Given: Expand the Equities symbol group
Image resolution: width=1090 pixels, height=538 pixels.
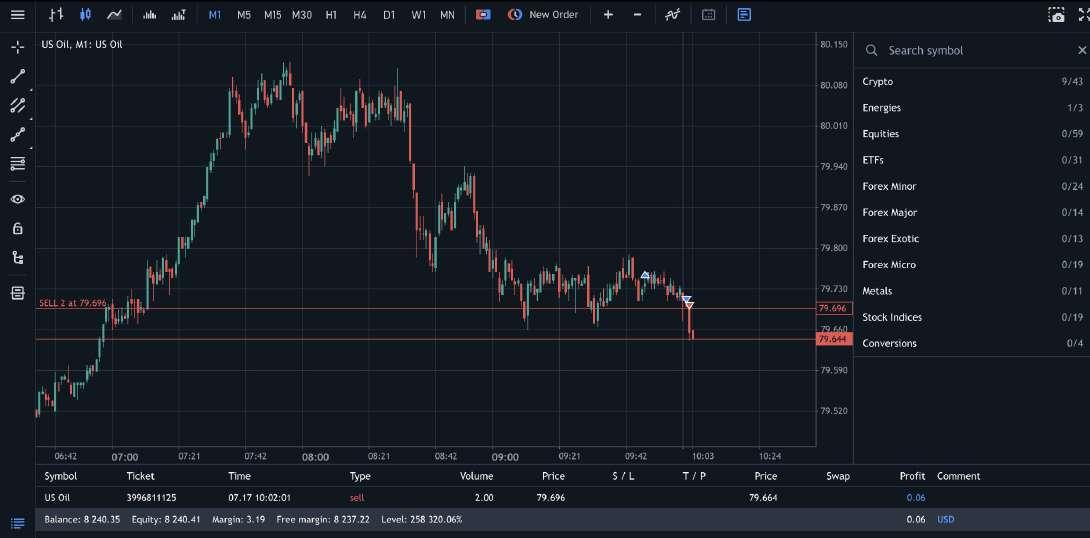Looking at the screenshot, I should [972, 134].
